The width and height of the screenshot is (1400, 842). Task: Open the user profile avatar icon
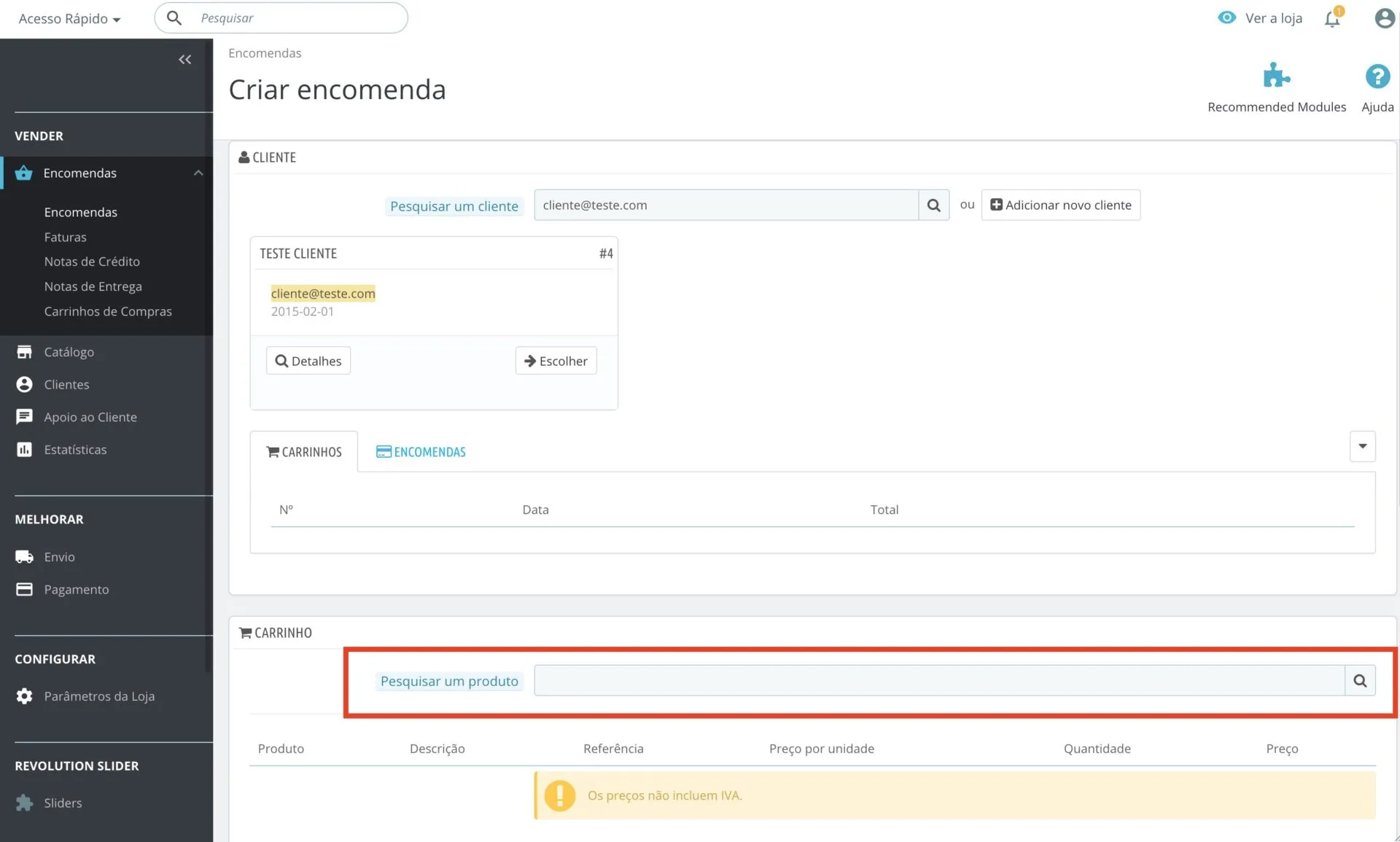(1383, 18)
